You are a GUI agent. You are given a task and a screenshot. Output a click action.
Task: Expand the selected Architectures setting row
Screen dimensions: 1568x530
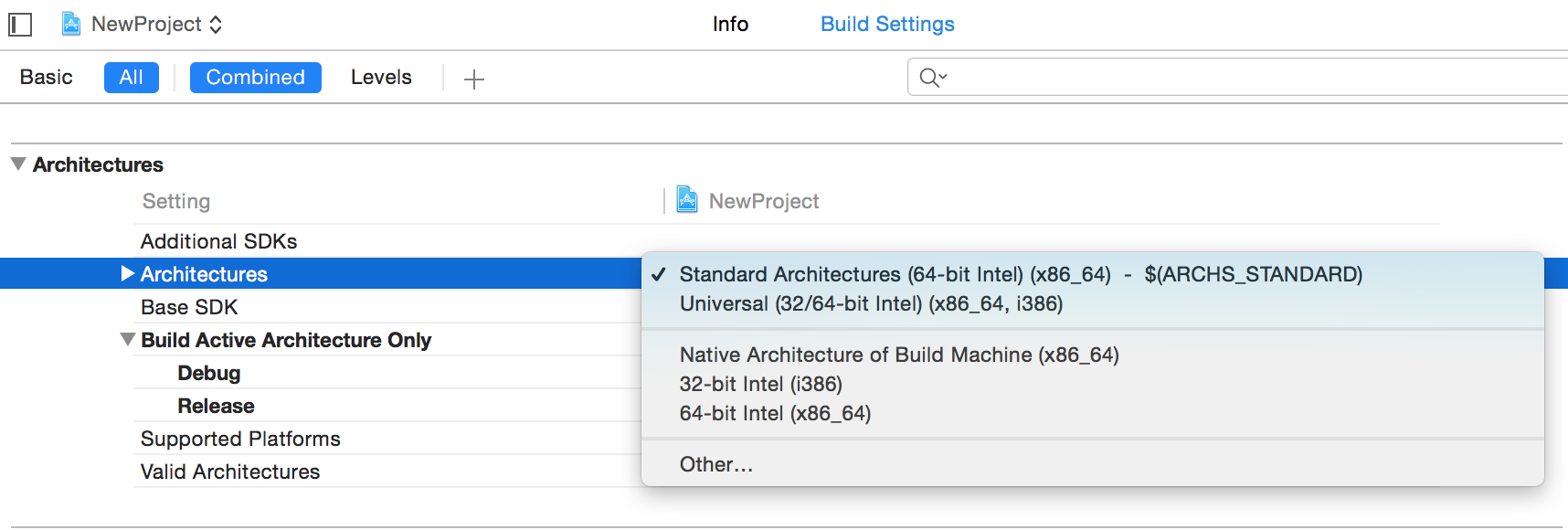click(x=128, y=274)
